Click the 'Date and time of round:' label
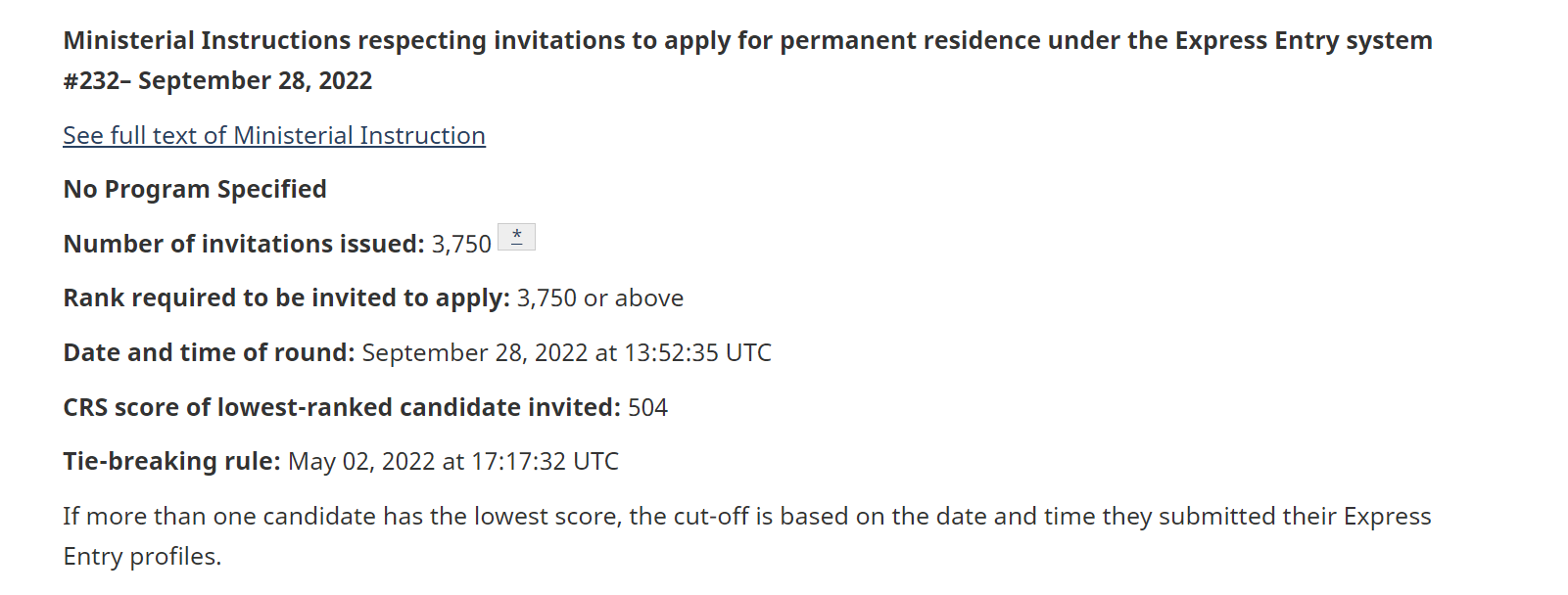1568x595 pixels. (209, 352)
